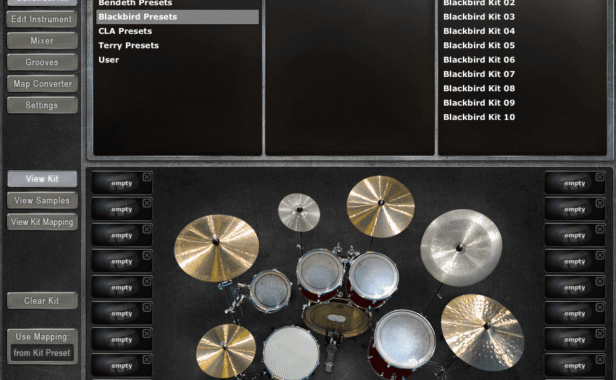Select topmost empty slot in right column
Screen dimensions: 616x380
575,183
